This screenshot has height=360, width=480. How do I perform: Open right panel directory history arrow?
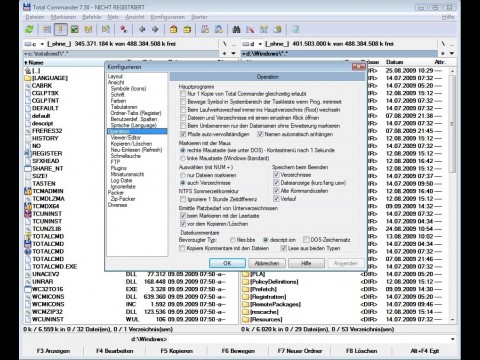tap(452, 53)
